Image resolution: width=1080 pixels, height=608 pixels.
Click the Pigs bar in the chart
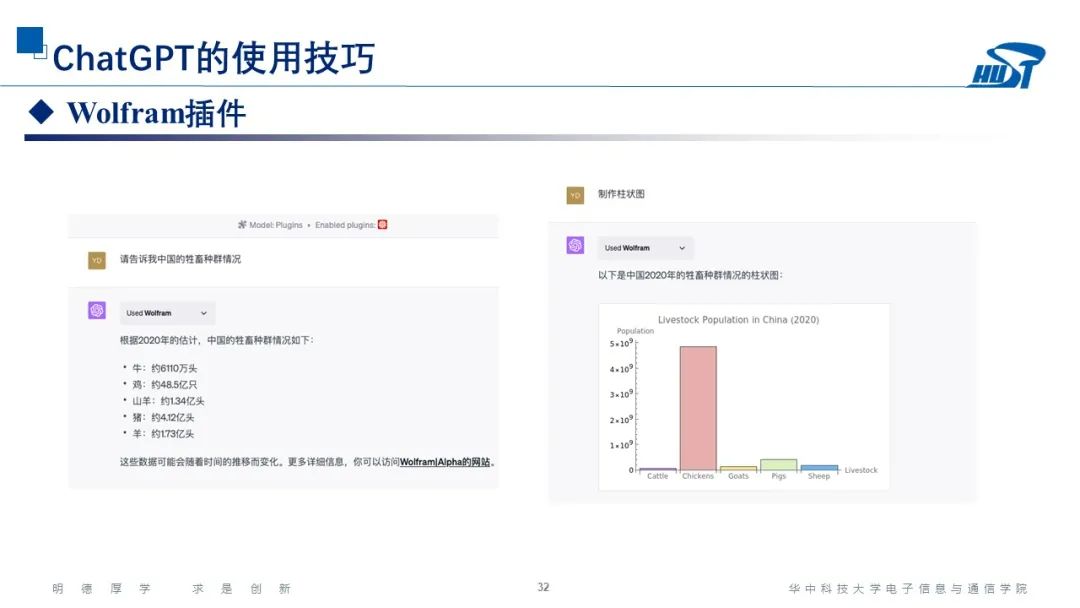click(778, 465)
